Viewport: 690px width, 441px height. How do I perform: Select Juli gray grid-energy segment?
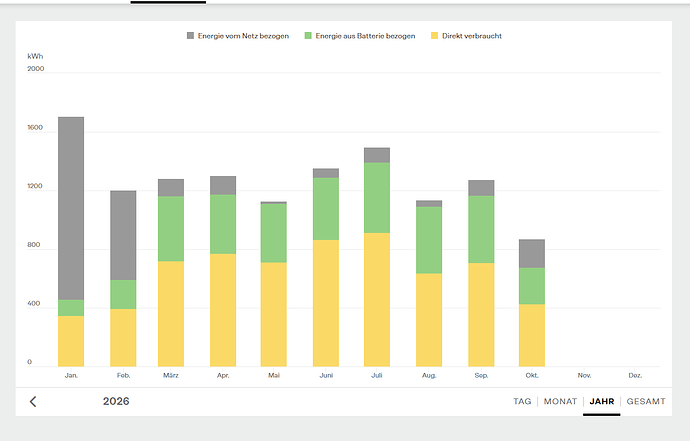tap(377, 155)
